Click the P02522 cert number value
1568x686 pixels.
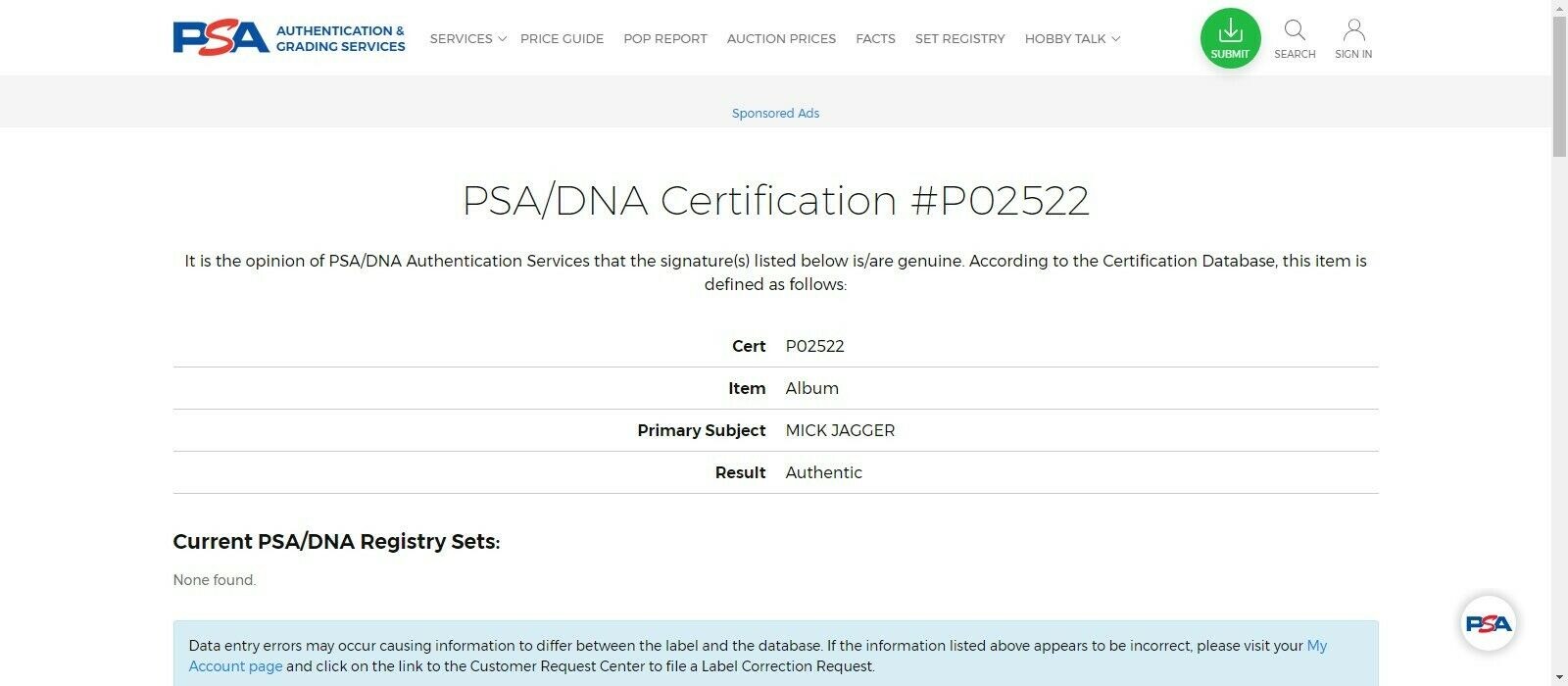[x=814, y=346]
